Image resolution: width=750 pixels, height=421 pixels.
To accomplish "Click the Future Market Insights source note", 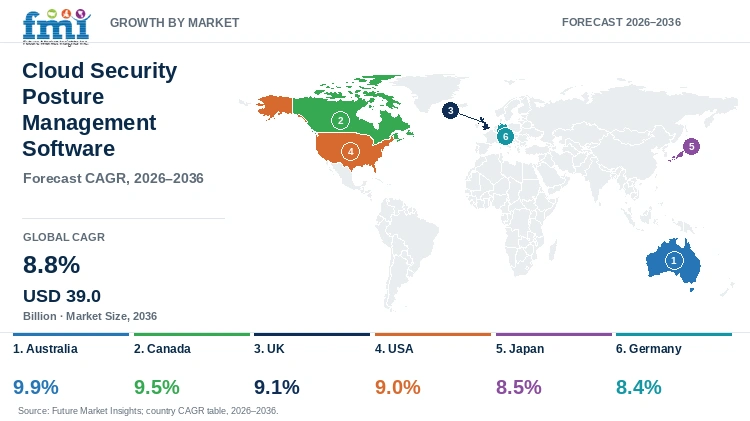I will tap(148, 410).
